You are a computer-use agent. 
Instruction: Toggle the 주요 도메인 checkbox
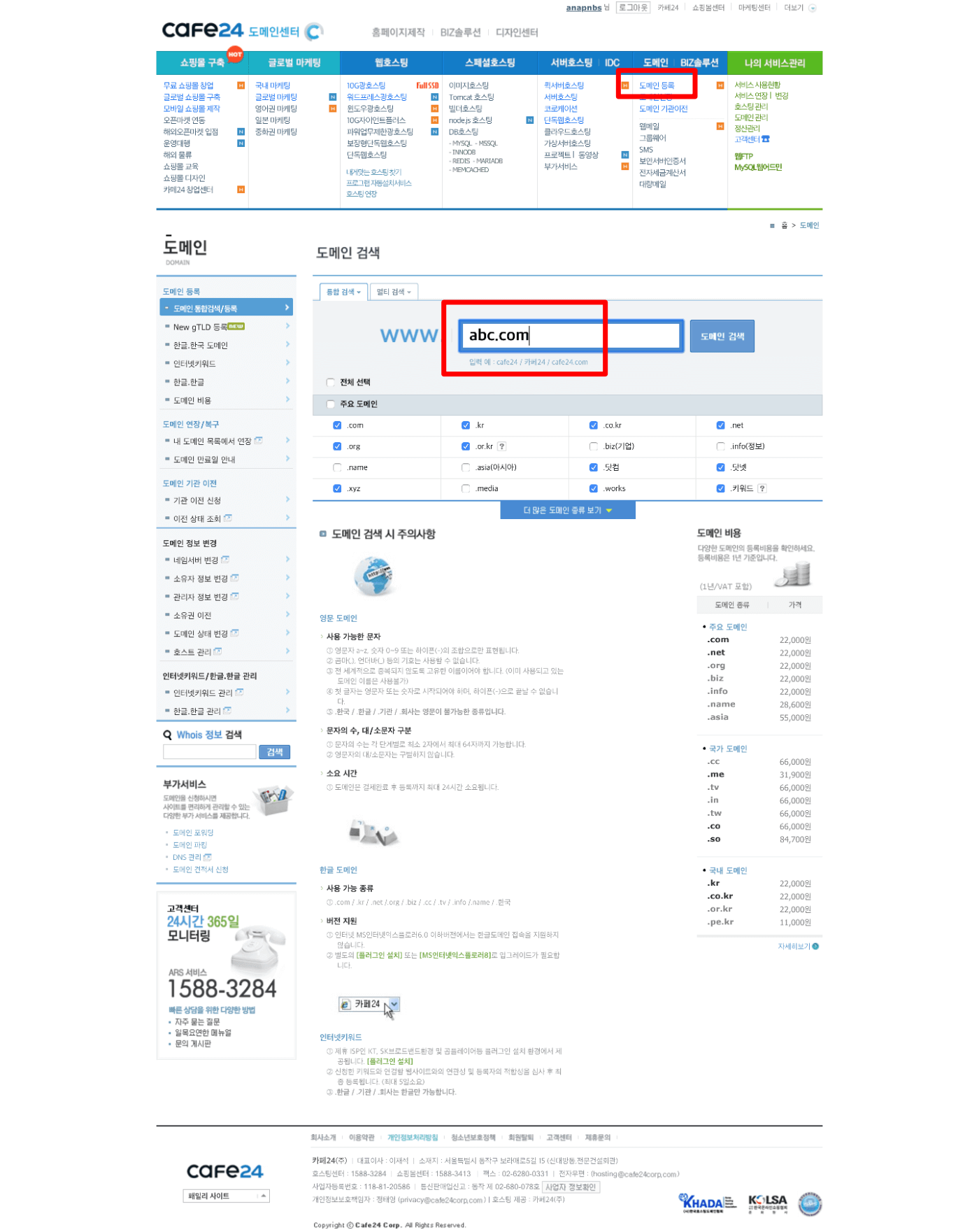pyautogui.click(x=331, y=404)
